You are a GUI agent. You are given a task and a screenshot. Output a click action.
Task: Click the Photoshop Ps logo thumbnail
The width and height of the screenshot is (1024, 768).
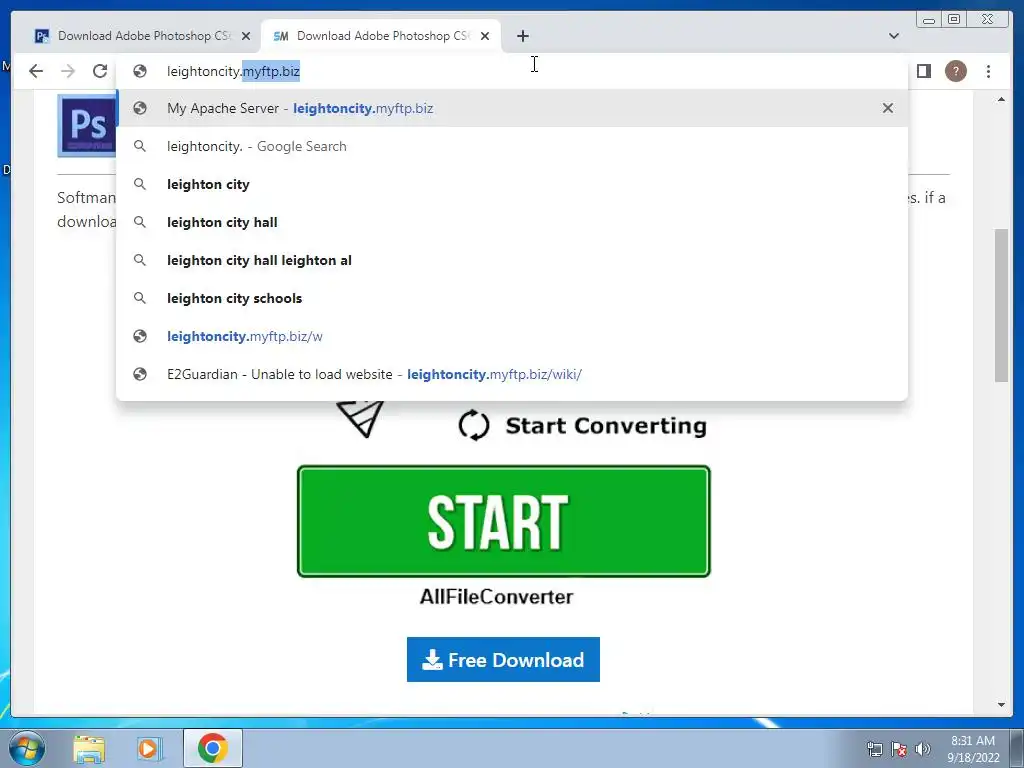(x=87, y=125)
